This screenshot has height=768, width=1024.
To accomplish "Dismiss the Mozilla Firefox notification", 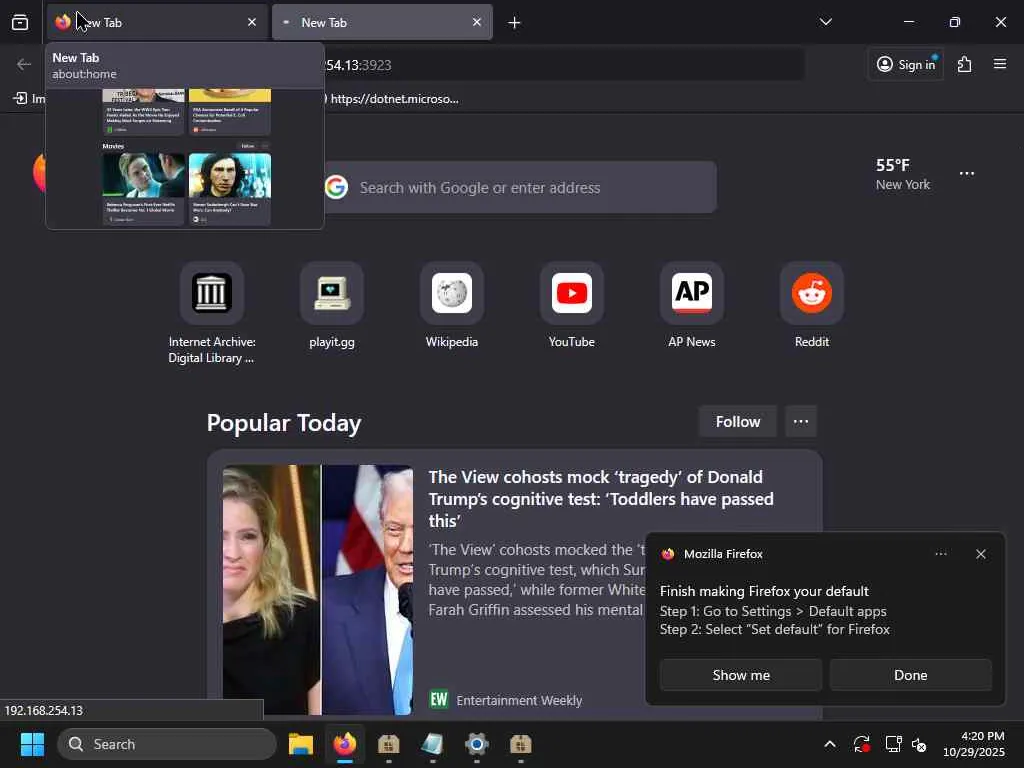I will click(x=980, y=554).
